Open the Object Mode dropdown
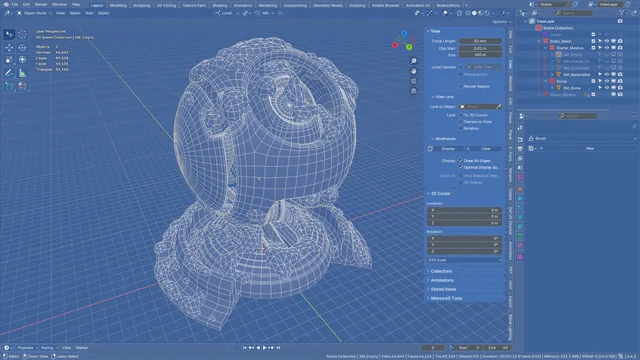The image size is (640, 360). tap(34, 13)
